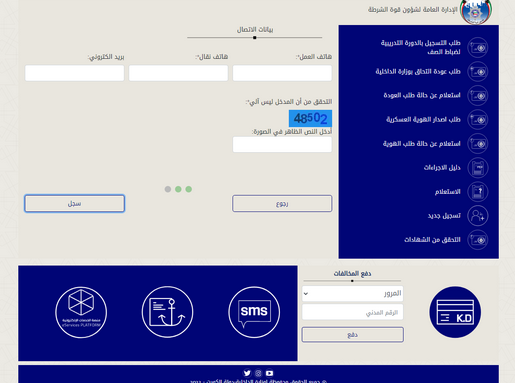Open the anchor ports service icon
Viewport: 515px width, 383px height.
tap(167, 312)
